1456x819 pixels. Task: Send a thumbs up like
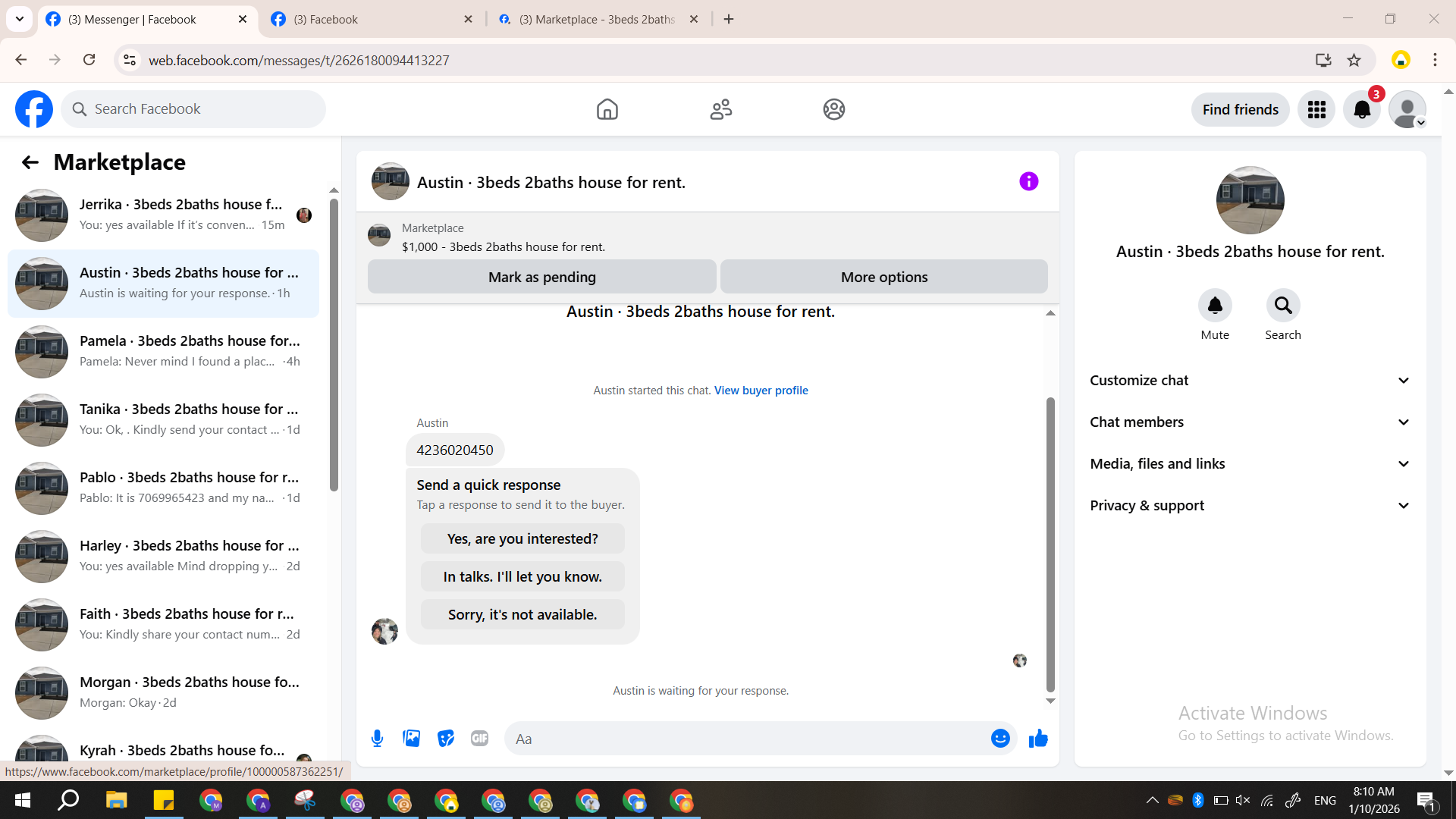pyautogui.click(x=1038, y=738)
